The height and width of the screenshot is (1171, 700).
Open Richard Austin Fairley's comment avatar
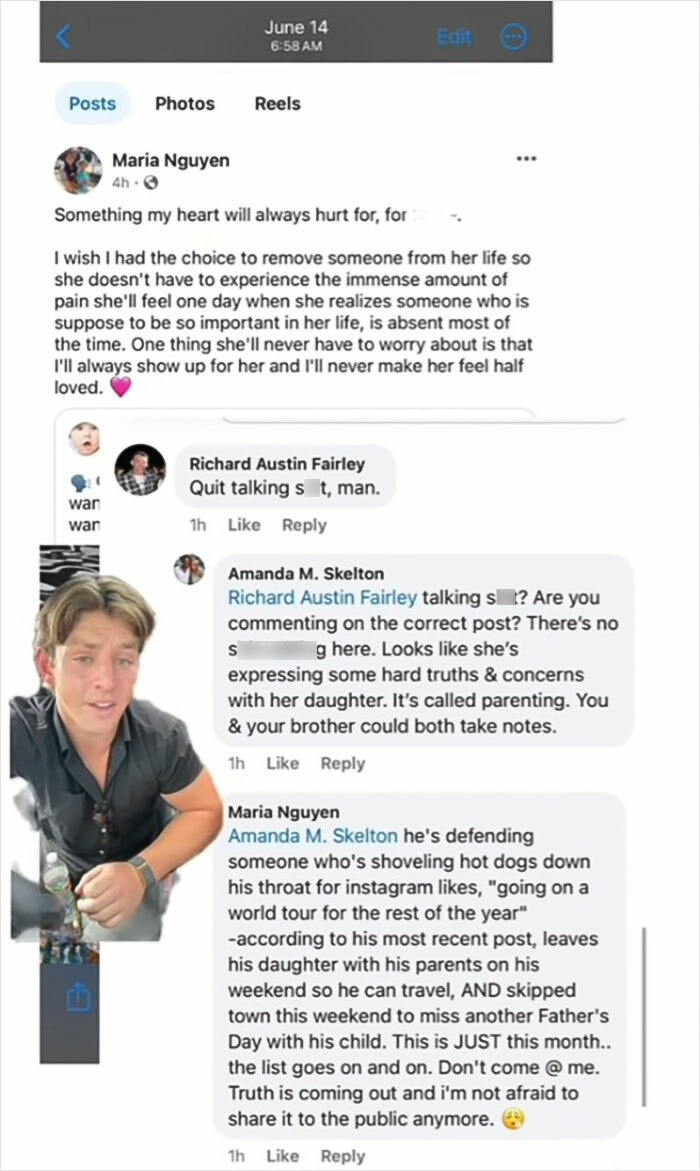(x=138, y=471)
